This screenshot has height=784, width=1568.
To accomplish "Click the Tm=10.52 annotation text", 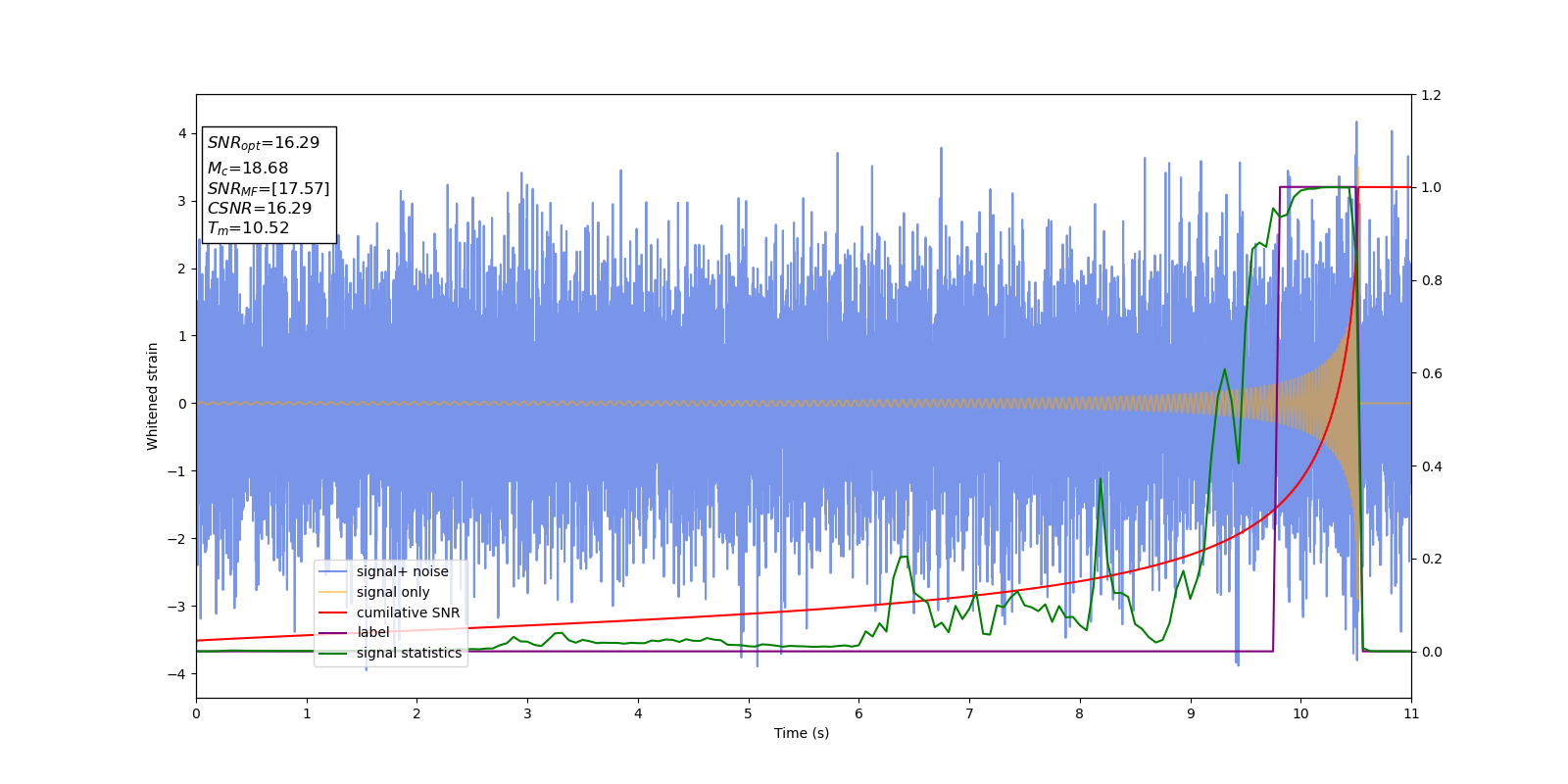I will [x=248, y=228].
